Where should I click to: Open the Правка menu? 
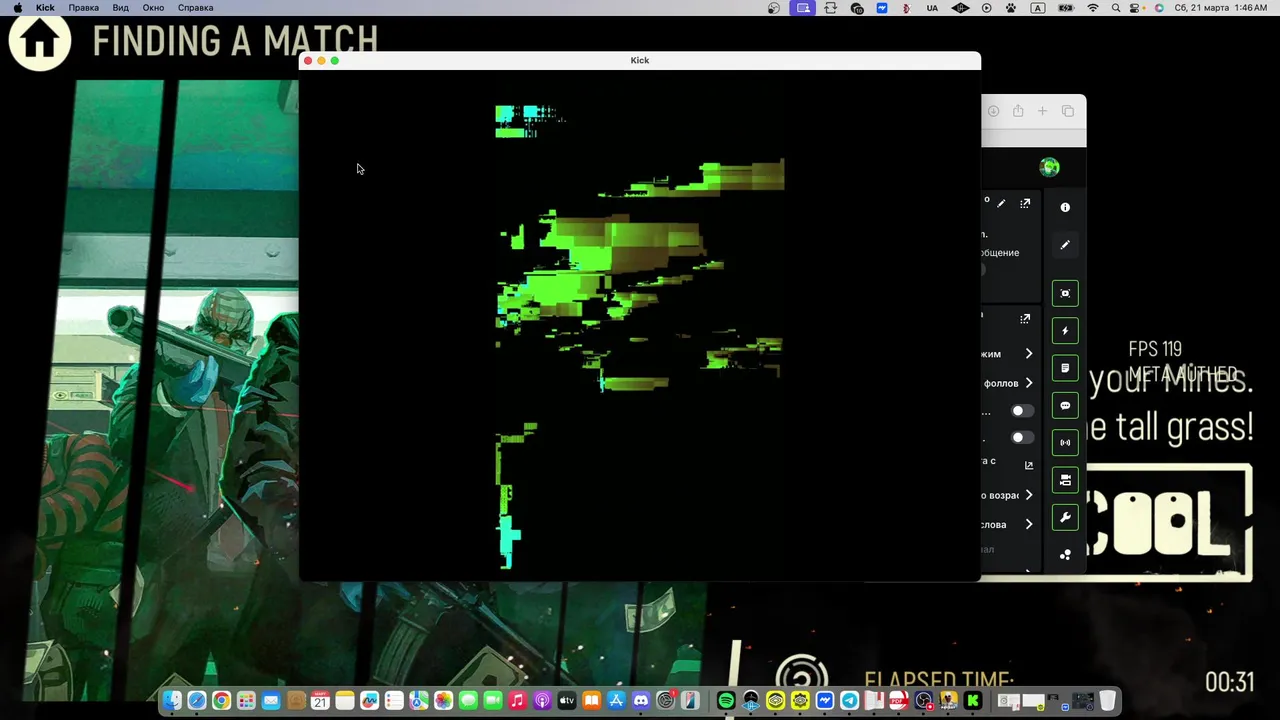pos(83,8)
